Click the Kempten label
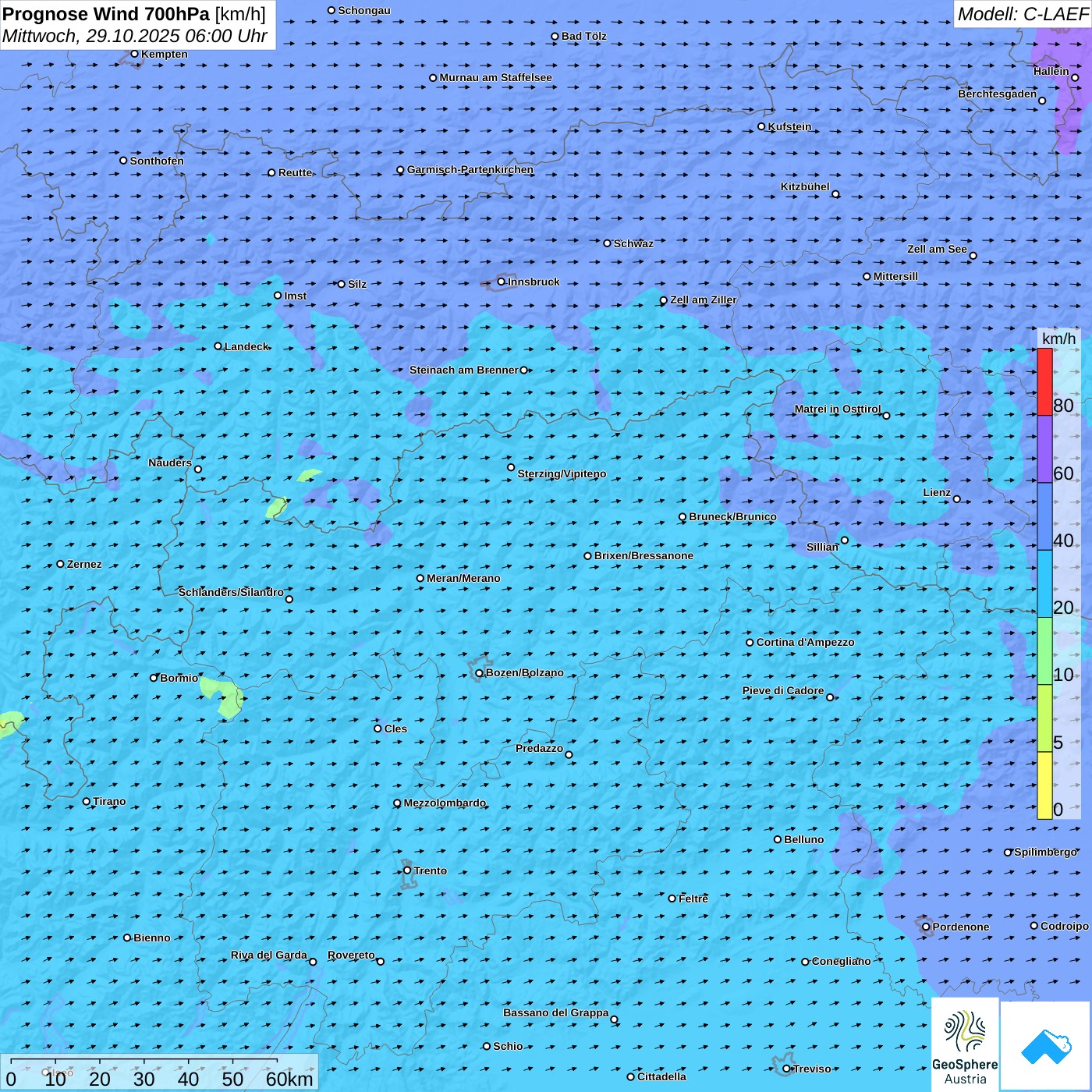This screenshot has width=1092, height=1092. pyautogui.click(x=165, y=54)
